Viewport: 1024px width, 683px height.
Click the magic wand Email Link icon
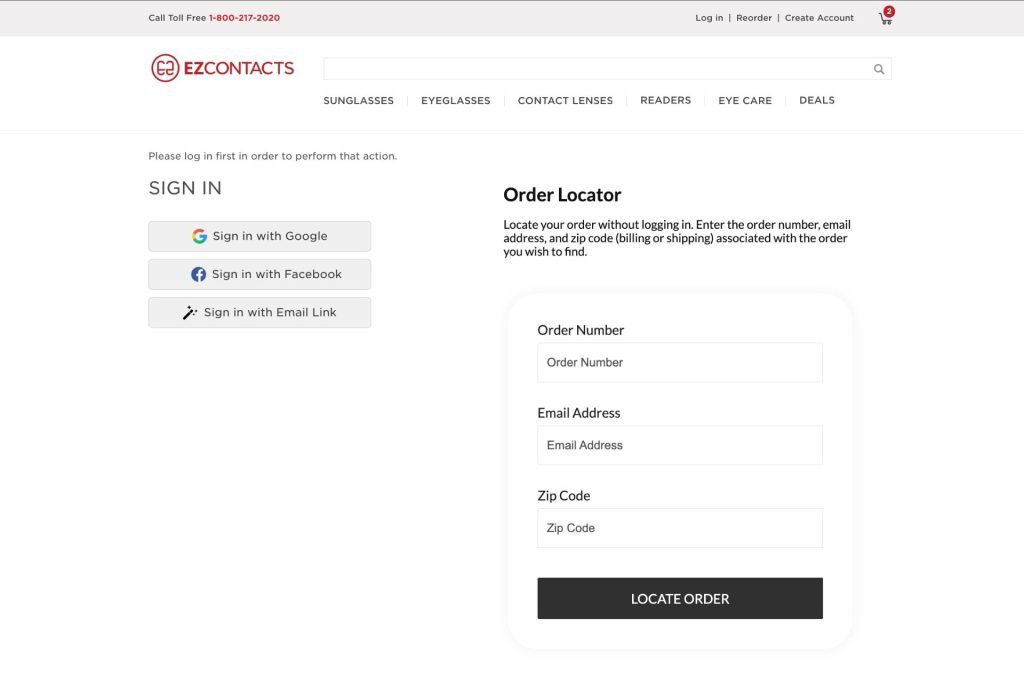click(x=190, y=312)
